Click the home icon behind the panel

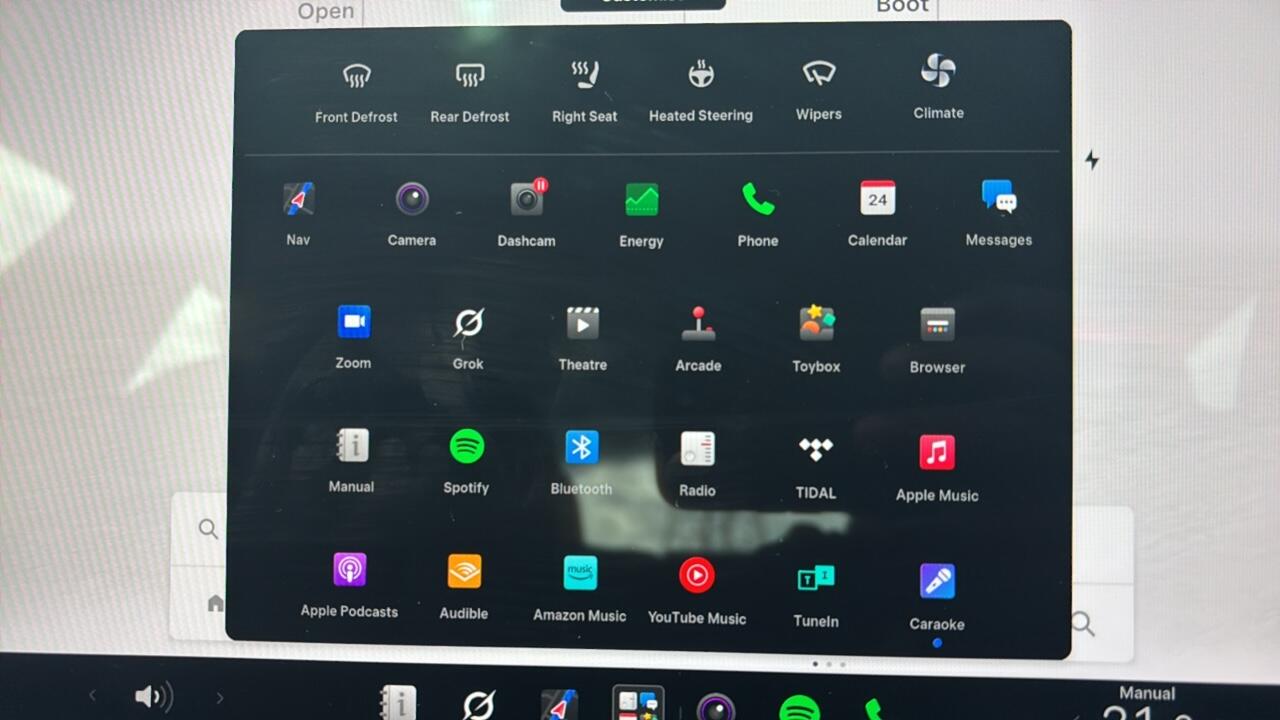pyautogui.click(x=215, y=603)
